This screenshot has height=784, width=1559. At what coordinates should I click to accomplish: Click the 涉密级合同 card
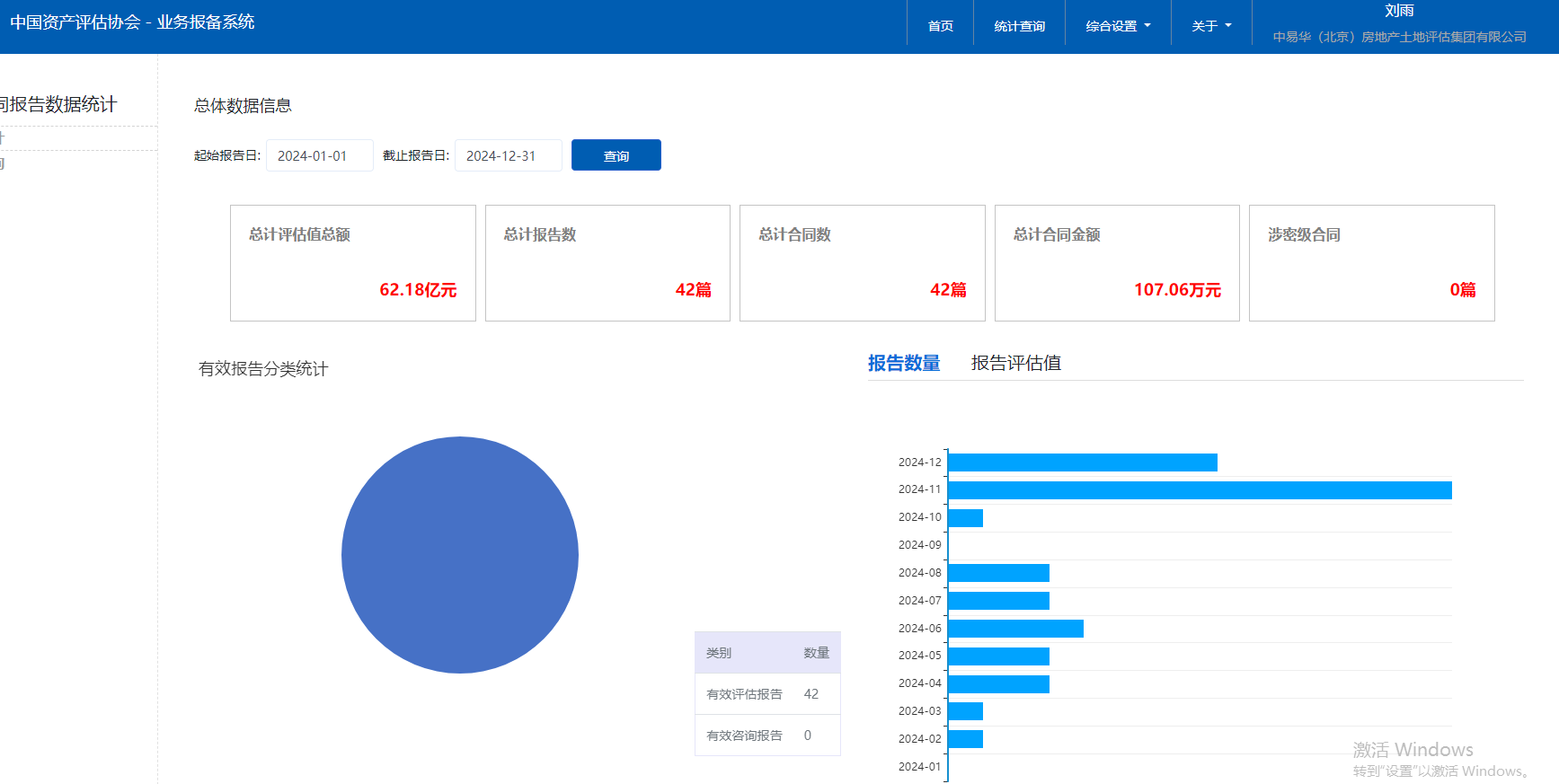1371,263
